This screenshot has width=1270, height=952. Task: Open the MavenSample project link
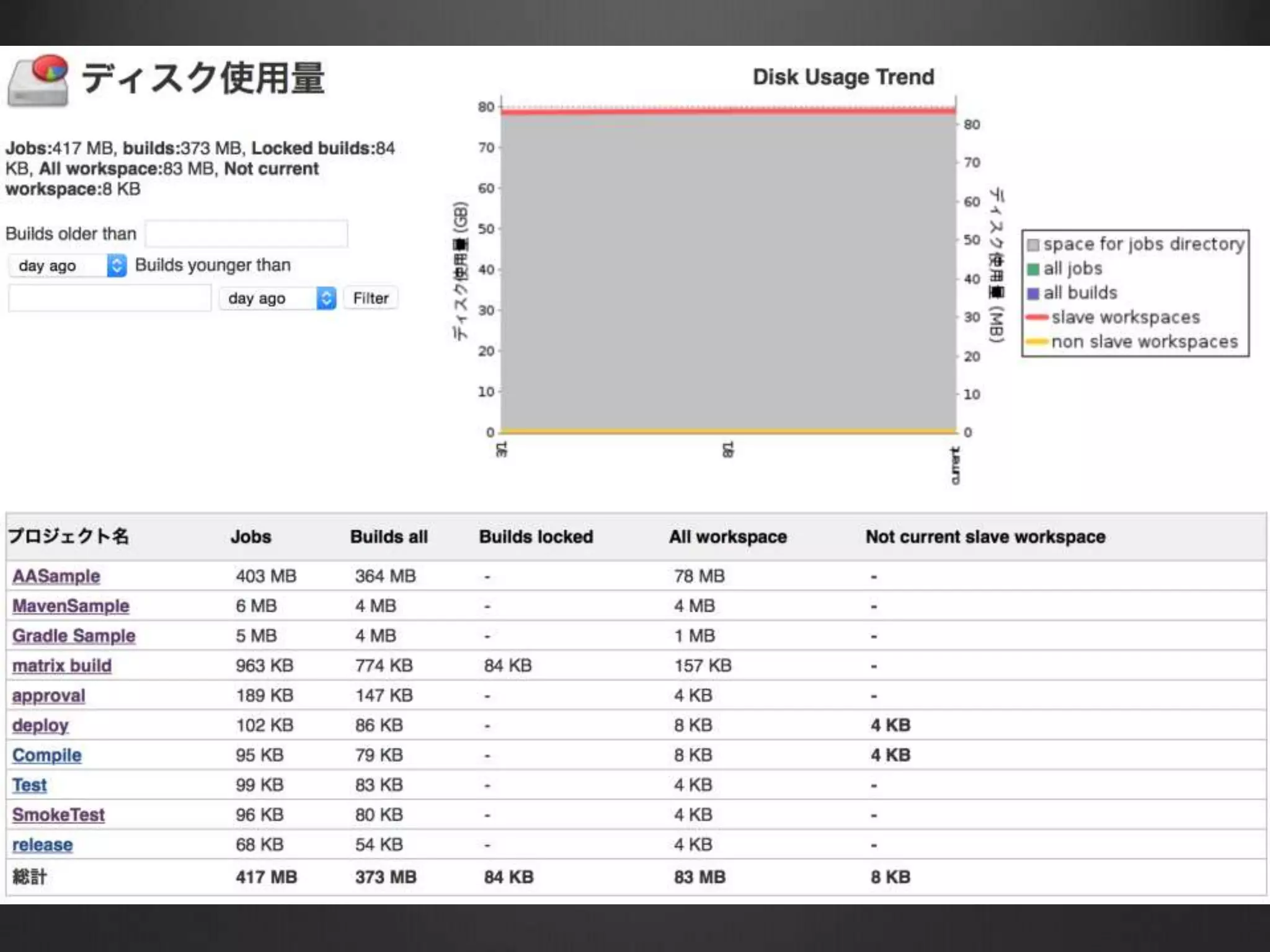coord(71,606)
